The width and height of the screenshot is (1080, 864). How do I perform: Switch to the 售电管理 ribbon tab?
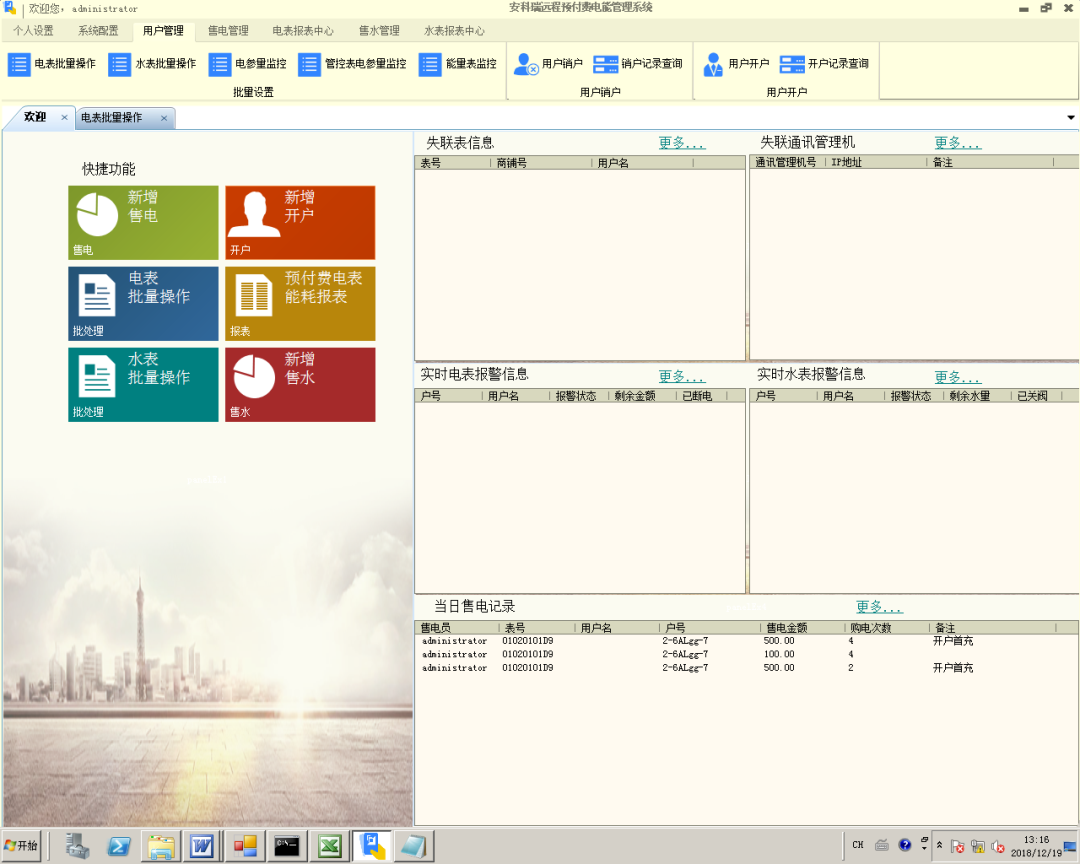(227, 31)
